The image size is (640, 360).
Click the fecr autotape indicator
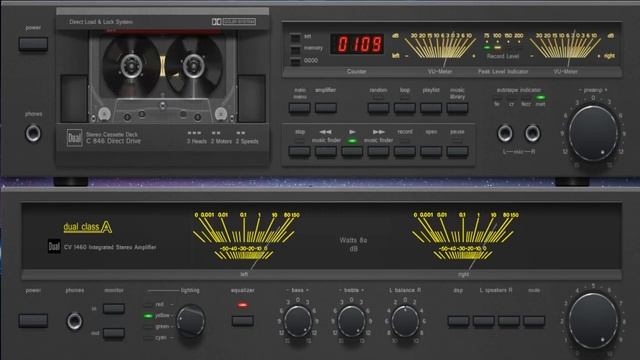click(x=526, y=98)
